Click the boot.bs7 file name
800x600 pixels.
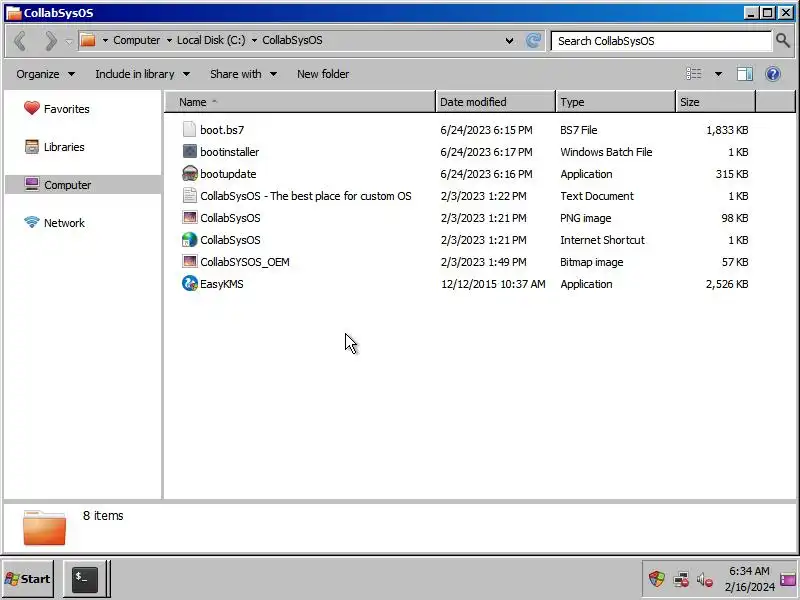click(x=222, y=130)
